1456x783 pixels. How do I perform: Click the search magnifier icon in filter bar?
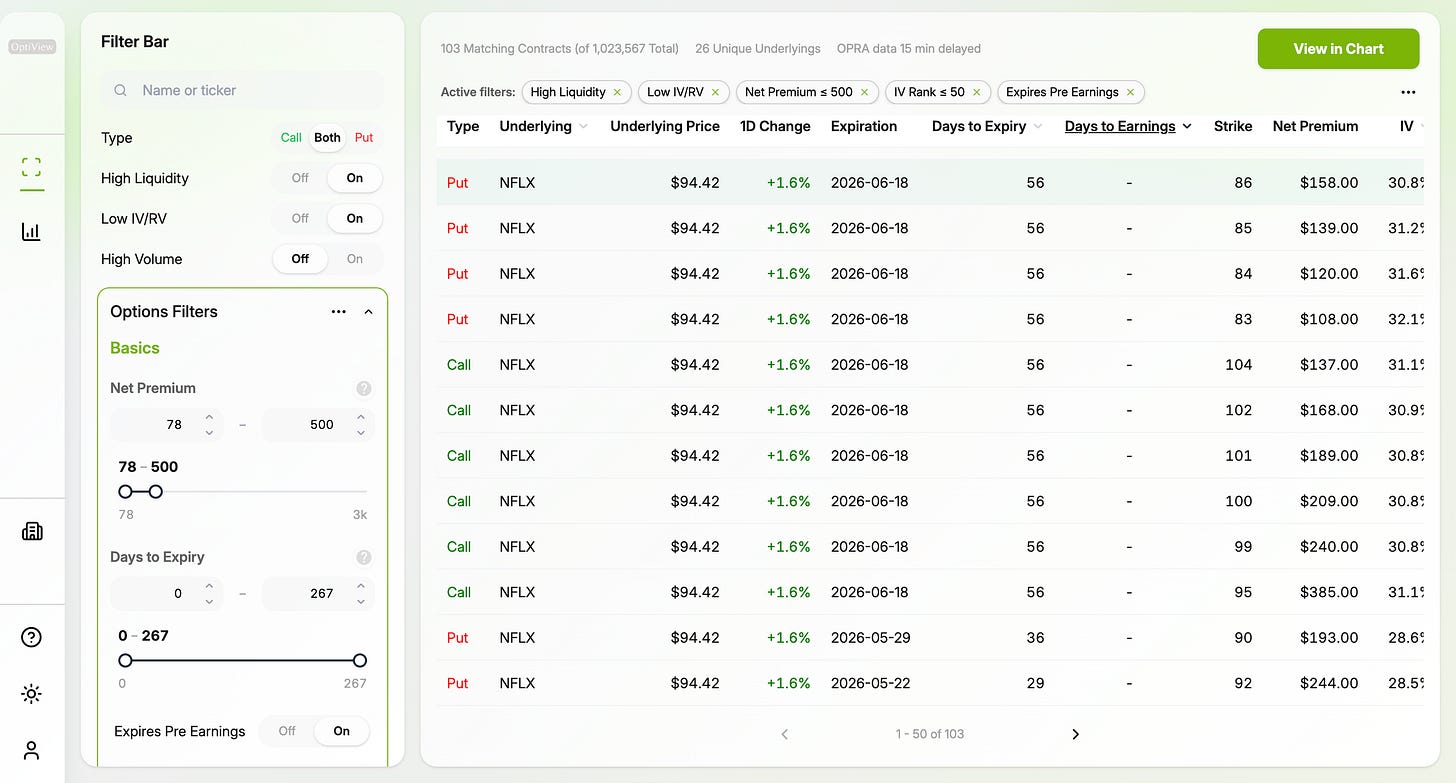[x=121, y=90]
